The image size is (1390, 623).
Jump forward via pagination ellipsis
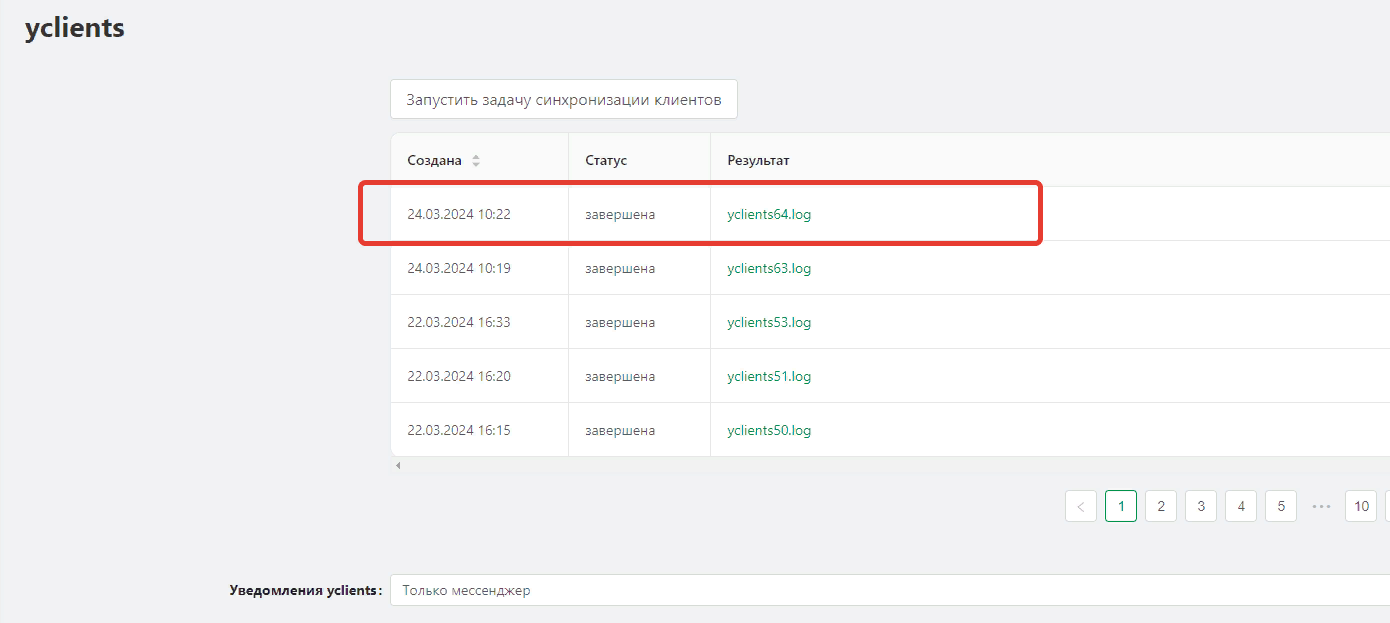tap(1321, 506)
